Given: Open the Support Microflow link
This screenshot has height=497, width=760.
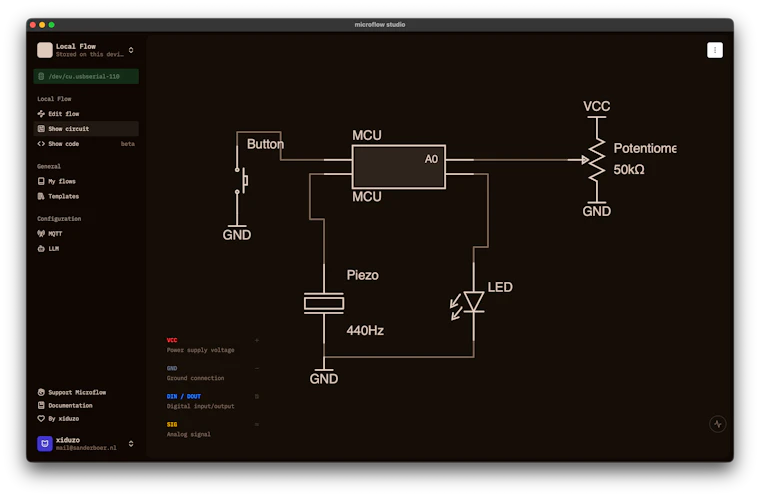Looking at the screenshot, I should 72,392.
